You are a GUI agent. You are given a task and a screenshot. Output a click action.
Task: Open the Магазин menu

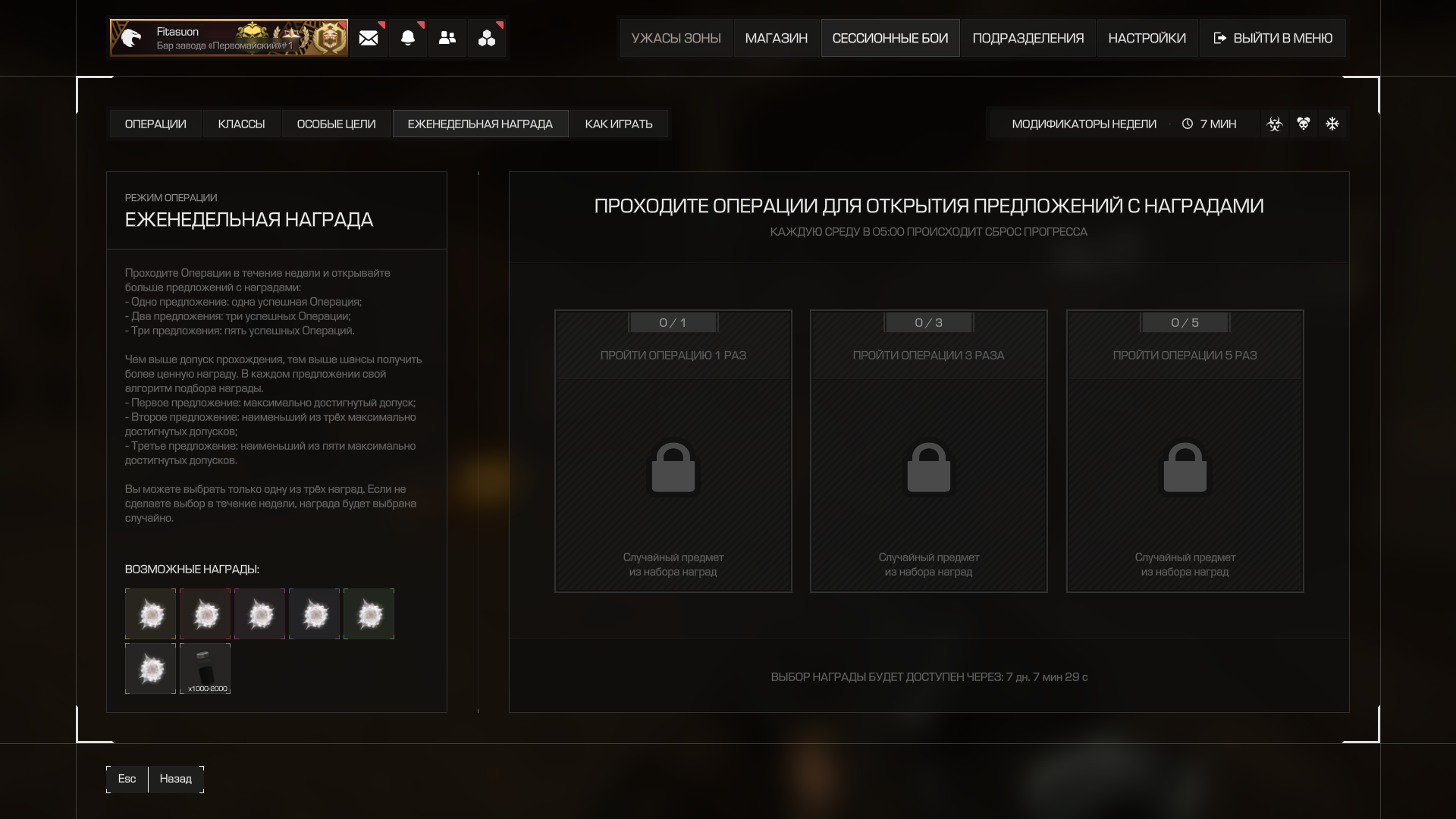776,38
